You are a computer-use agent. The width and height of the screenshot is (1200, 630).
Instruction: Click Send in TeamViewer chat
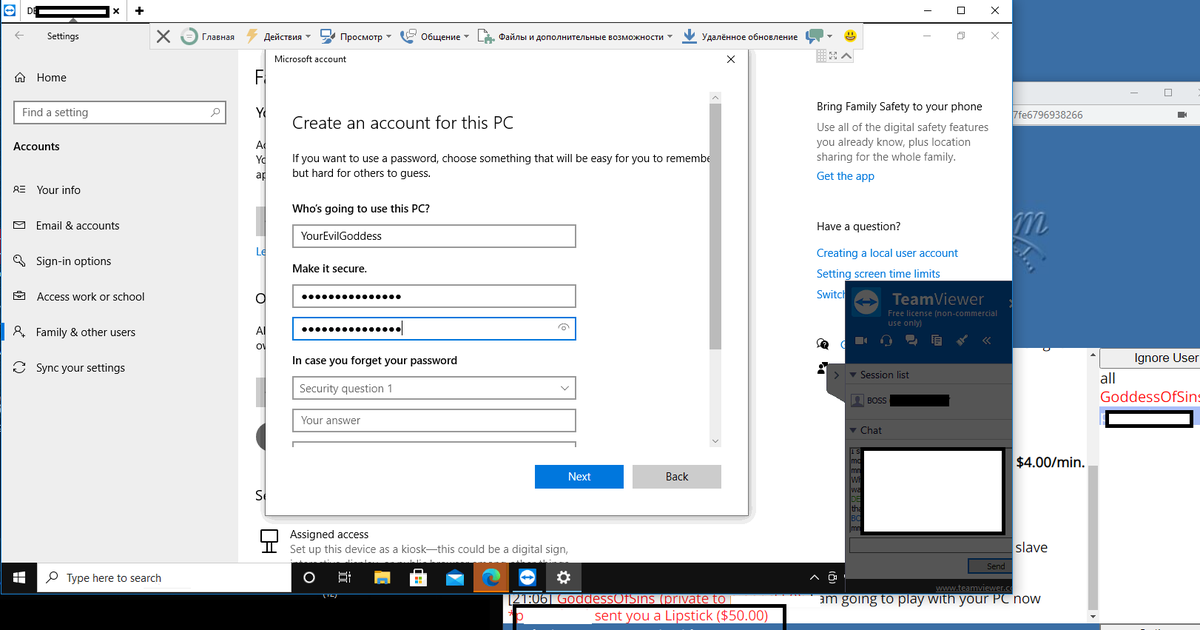pos(988,566)
